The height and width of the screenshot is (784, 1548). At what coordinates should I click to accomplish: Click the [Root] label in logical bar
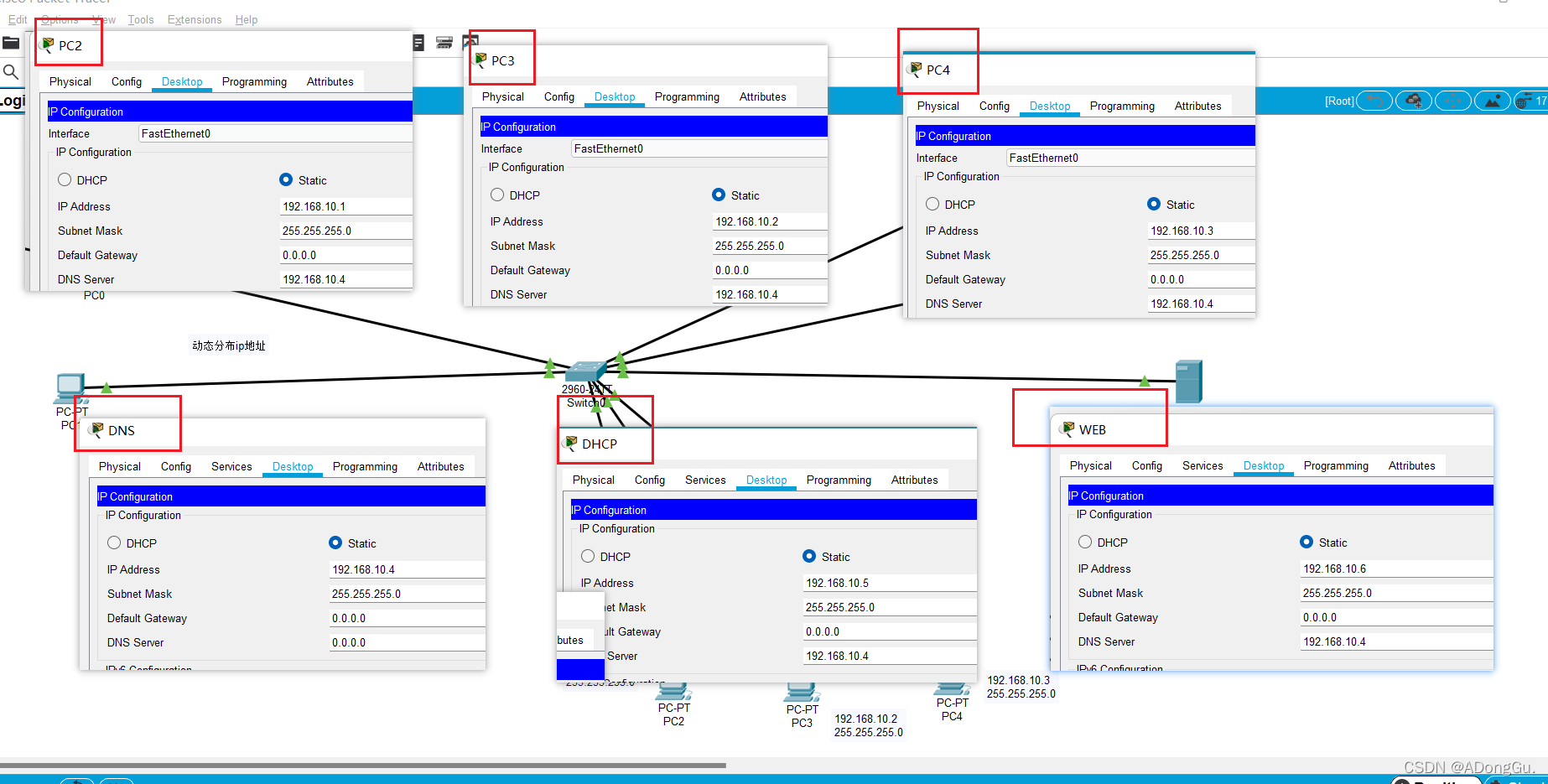pos(1339,101)
